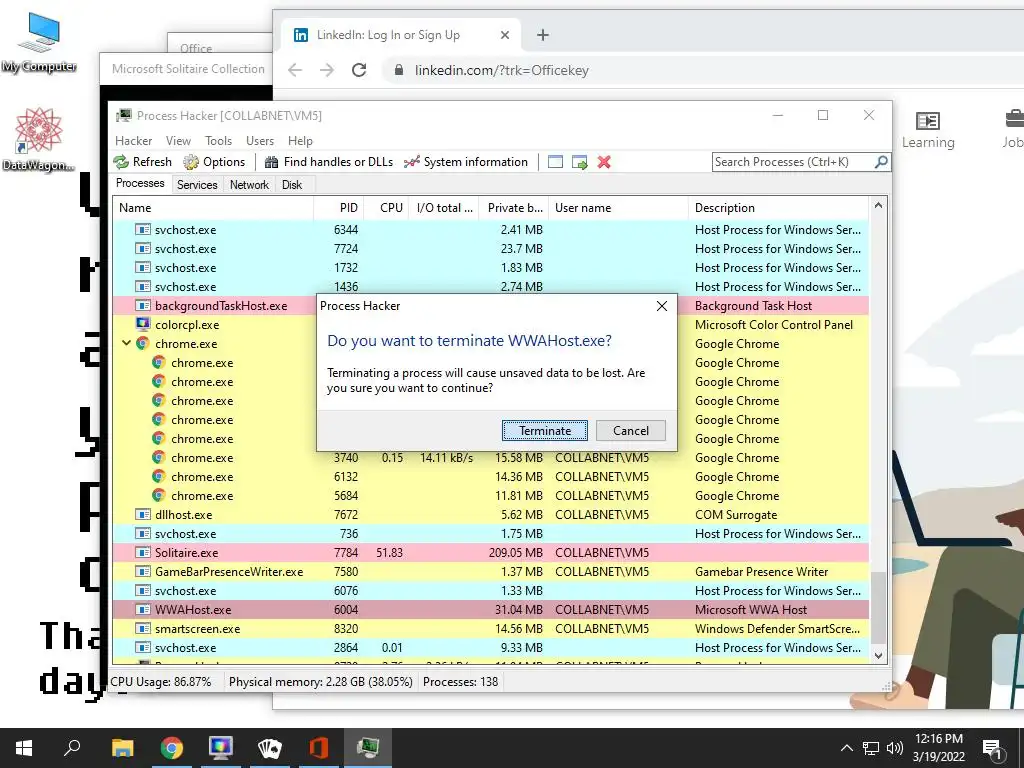Select the dllhost.exe process row

click(x=490, y=515)
